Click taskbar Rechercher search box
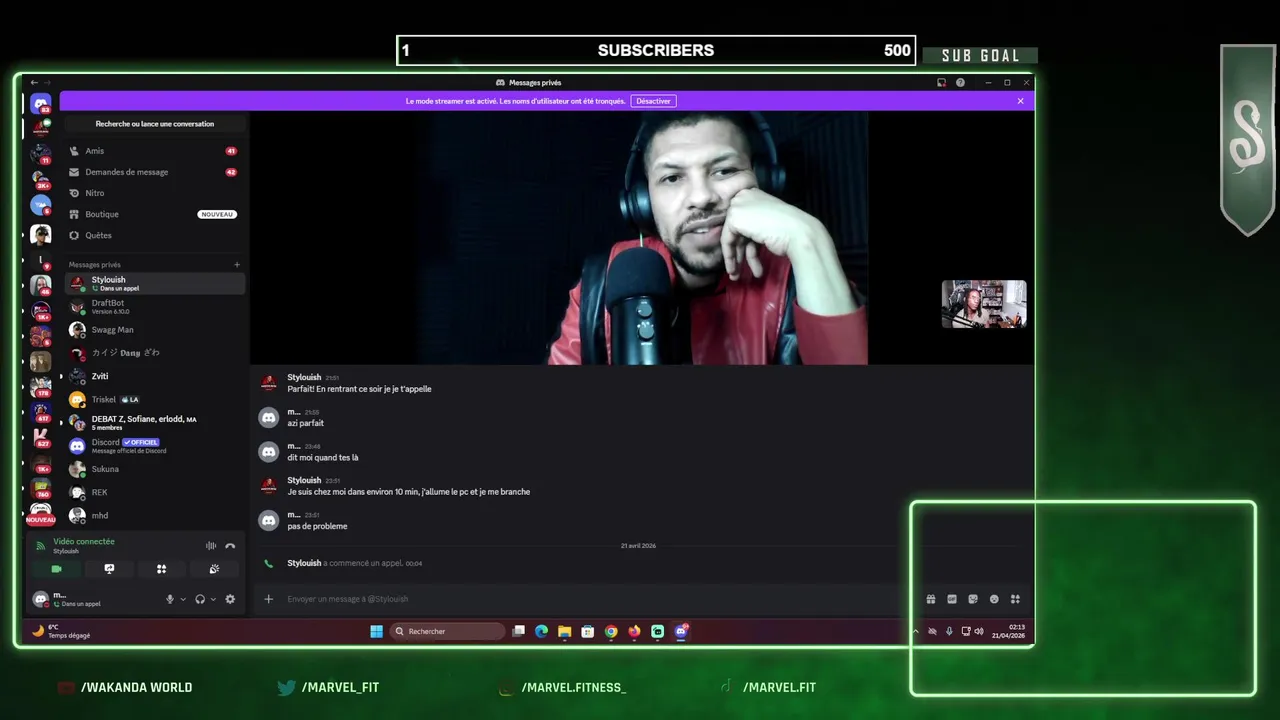The height and width of the screenshot is (720, 1280). (x=447, y=631)
